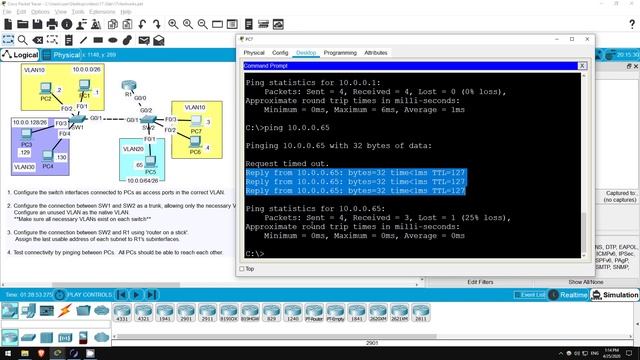
Task: Zoom in with the magnifier plus icon
Action: (x=173, y=24)
